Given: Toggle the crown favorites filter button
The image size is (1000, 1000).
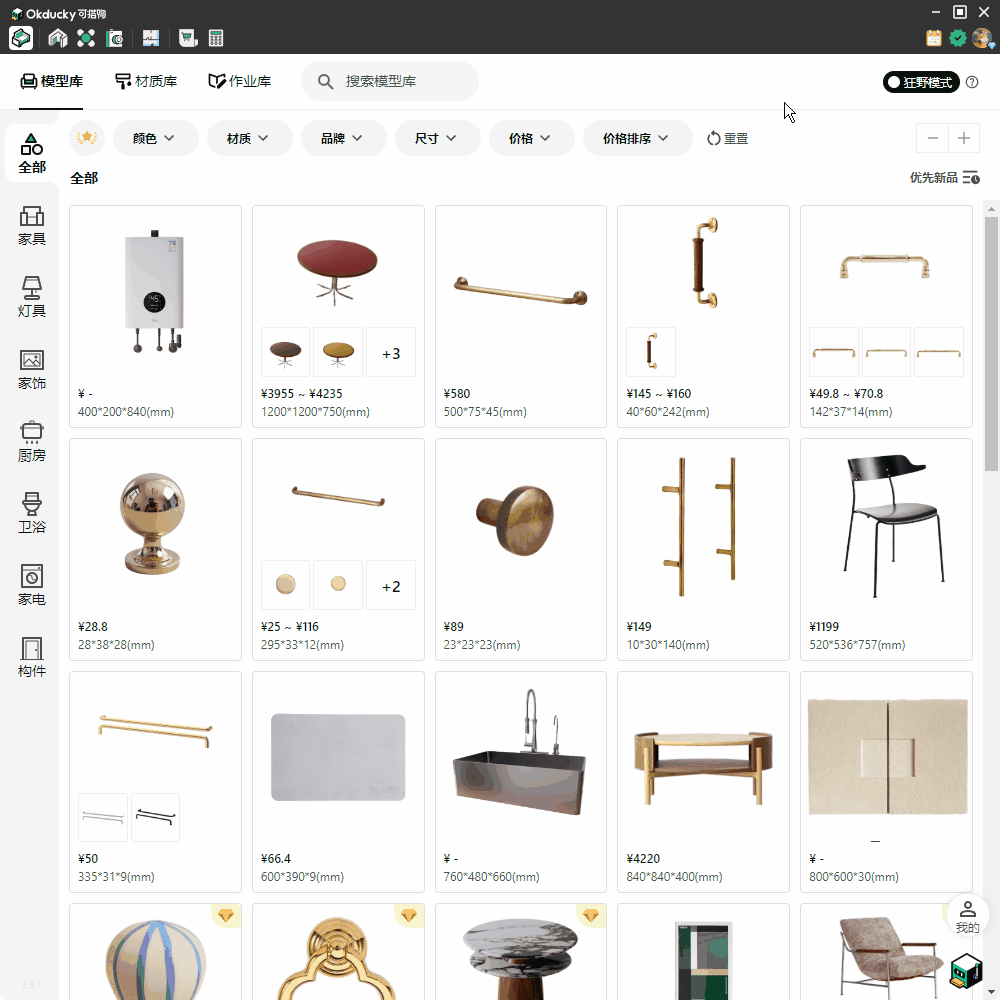Looking at the screenshot, I should (87, 138).
